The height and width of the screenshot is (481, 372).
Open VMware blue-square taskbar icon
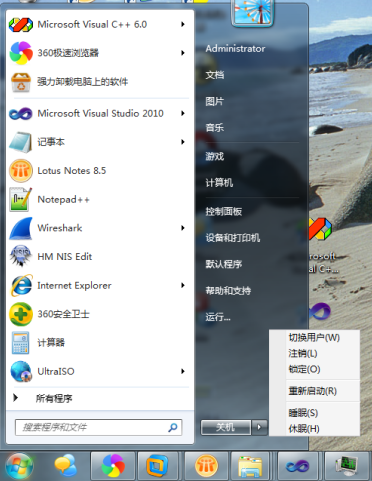pyautogui.click(x=157, y=466)
